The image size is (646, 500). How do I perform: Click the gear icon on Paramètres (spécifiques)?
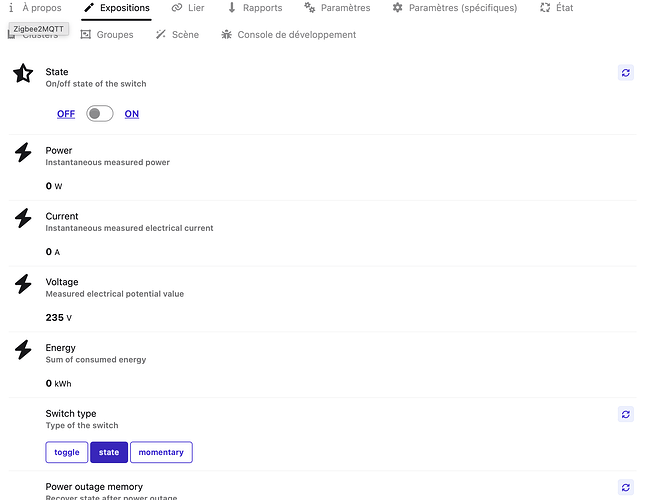pos(398,7)
